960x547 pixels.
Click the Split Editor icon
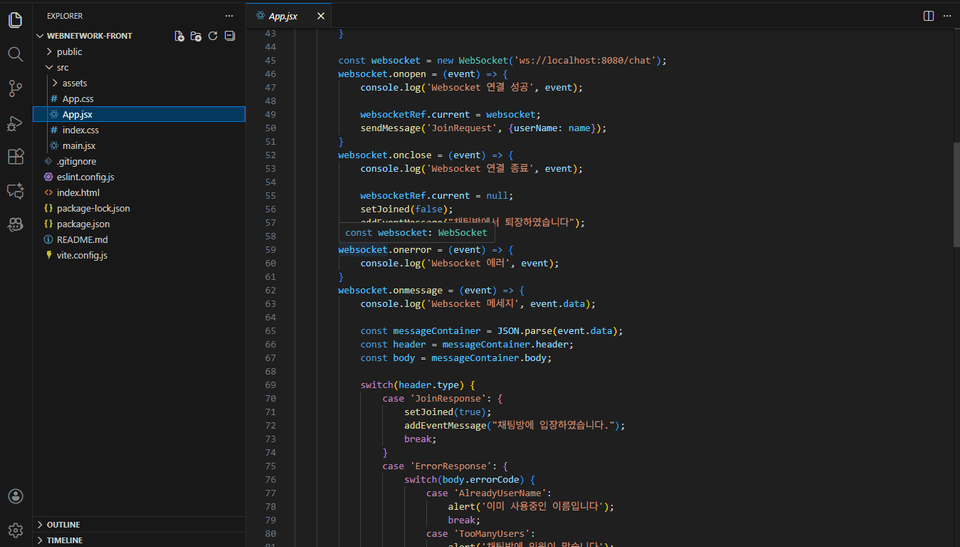[928, 16]
